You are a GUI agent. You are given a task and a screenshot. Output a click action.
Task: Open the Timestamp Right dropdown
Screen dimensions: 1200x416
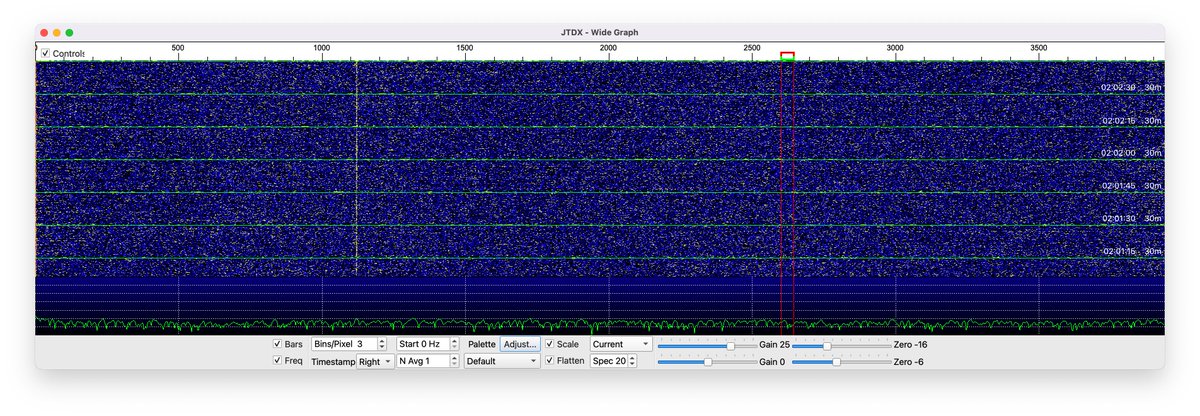click(375, 361)
